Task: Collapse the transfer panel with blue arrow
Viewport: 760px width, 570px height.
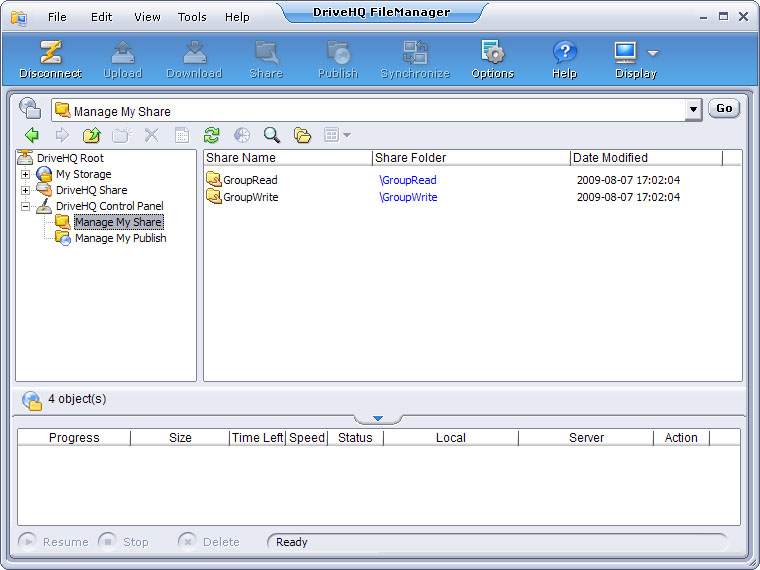Action: click(x=378, y=418)
